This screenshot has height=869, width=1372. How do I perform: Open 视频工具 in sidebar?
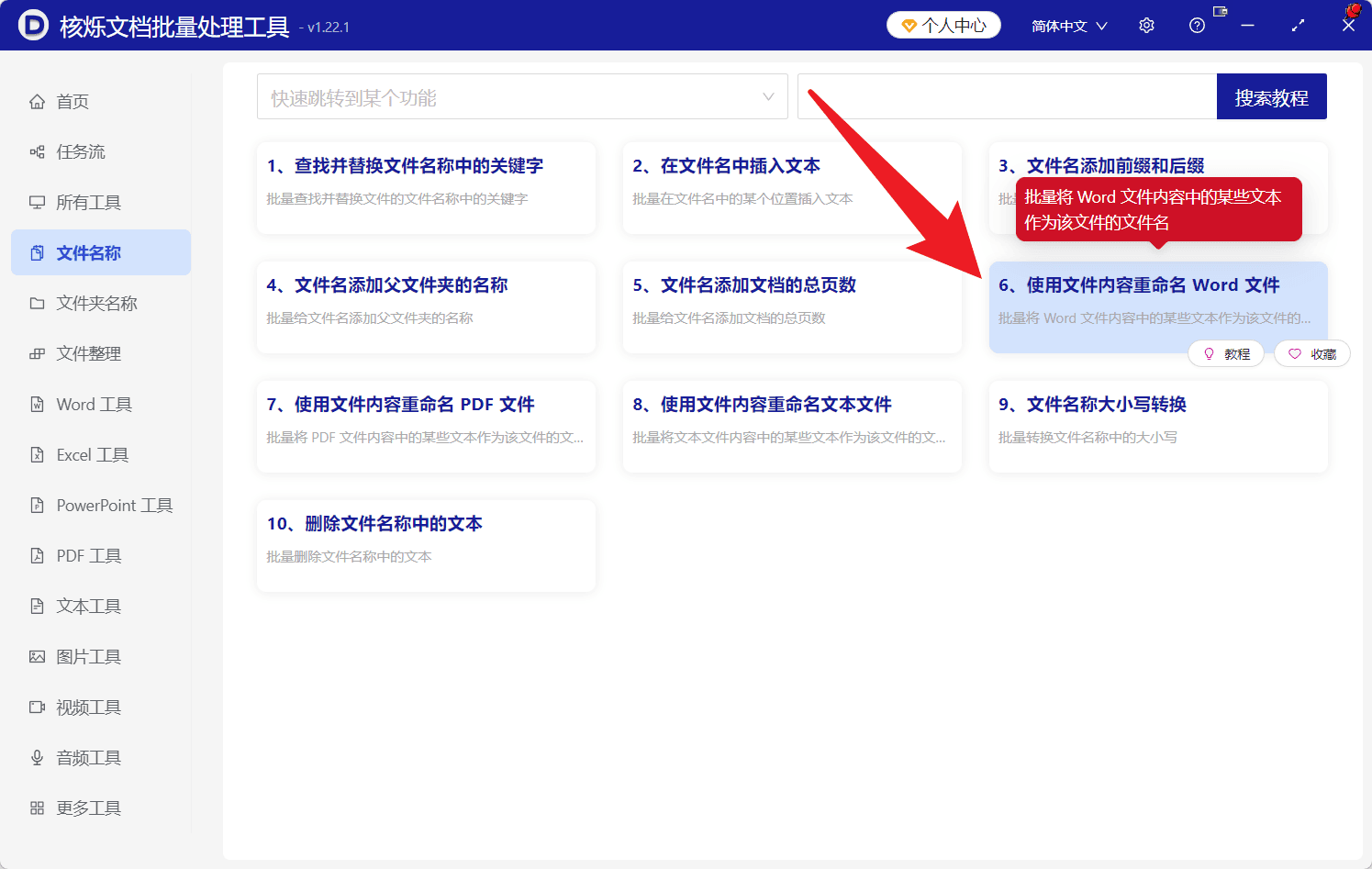pyautogui.click(x=101, y=707)
